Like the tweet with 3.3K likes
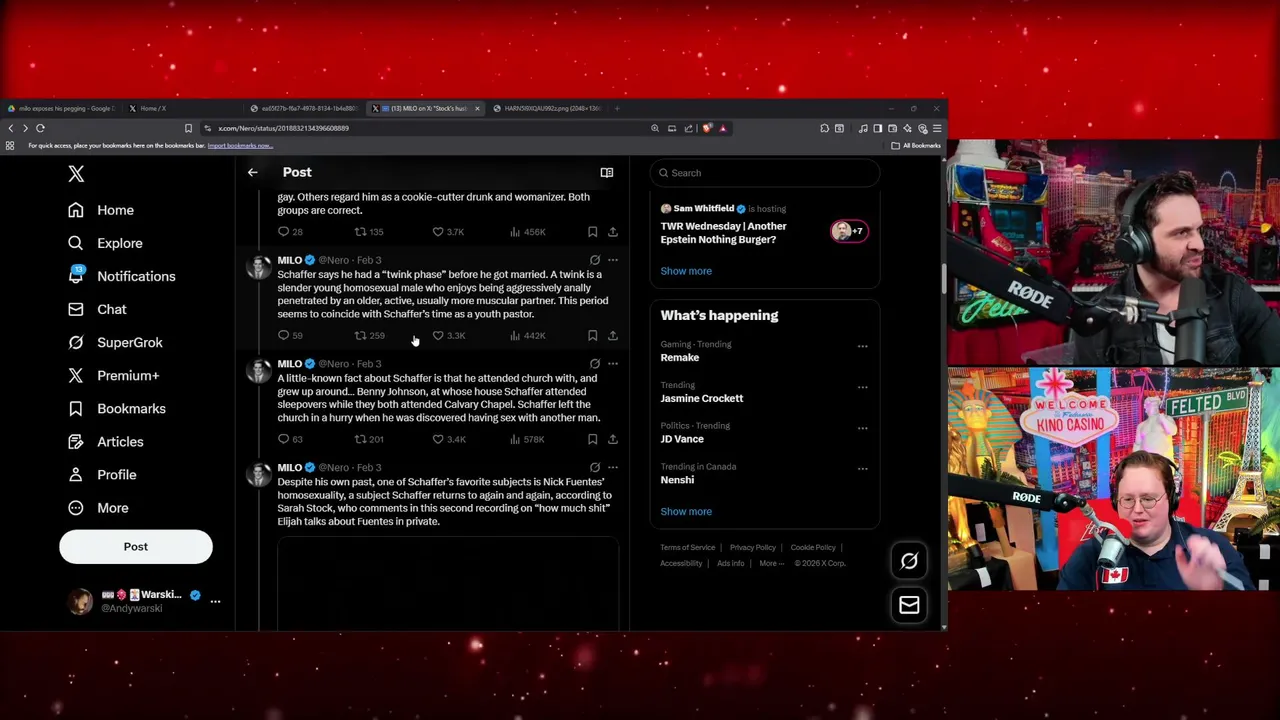Screen dimensions: 1280x720 tap(448, 336)
